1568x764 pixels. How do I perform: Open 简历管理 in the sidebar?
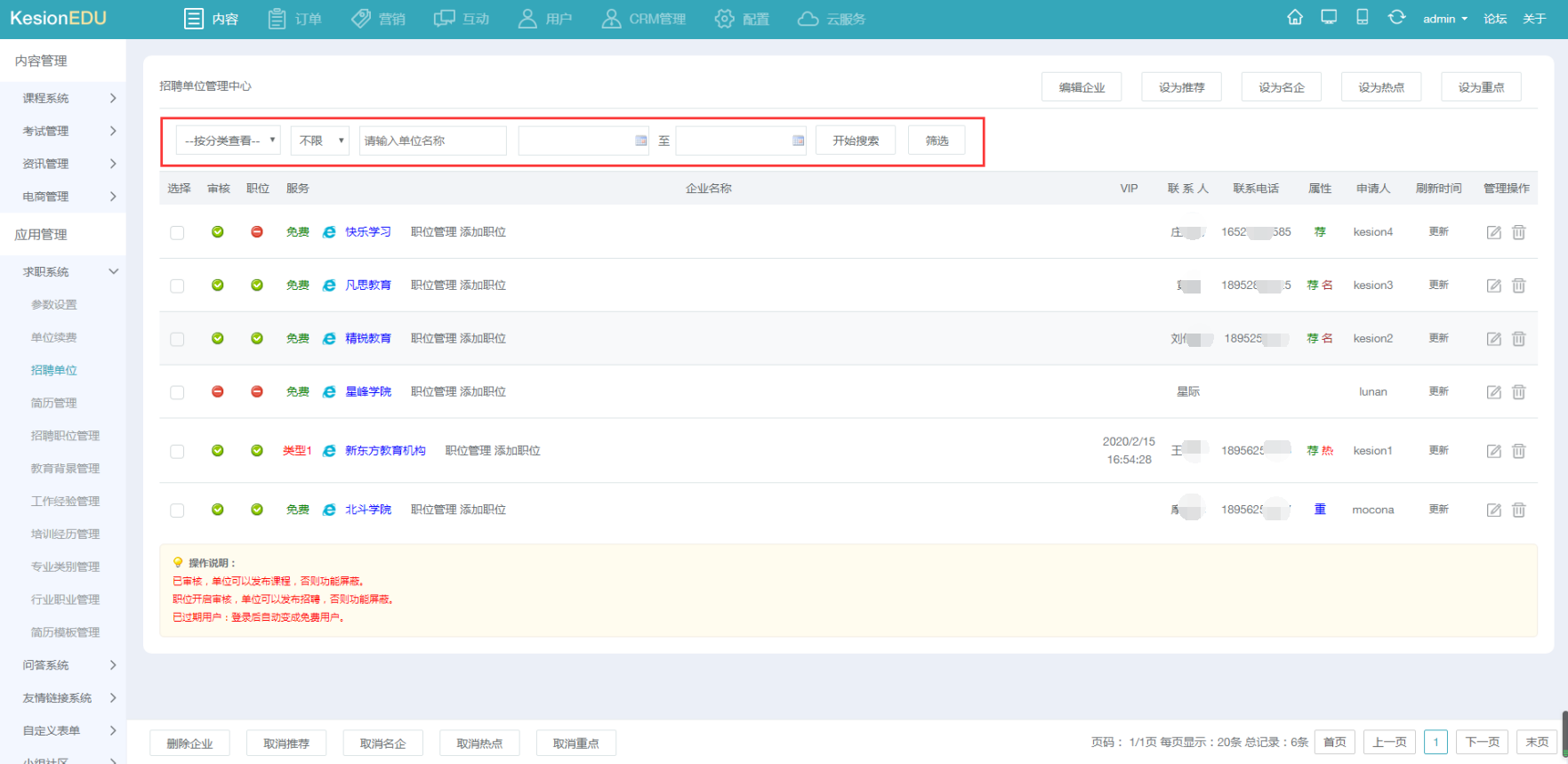click(54, 403)
